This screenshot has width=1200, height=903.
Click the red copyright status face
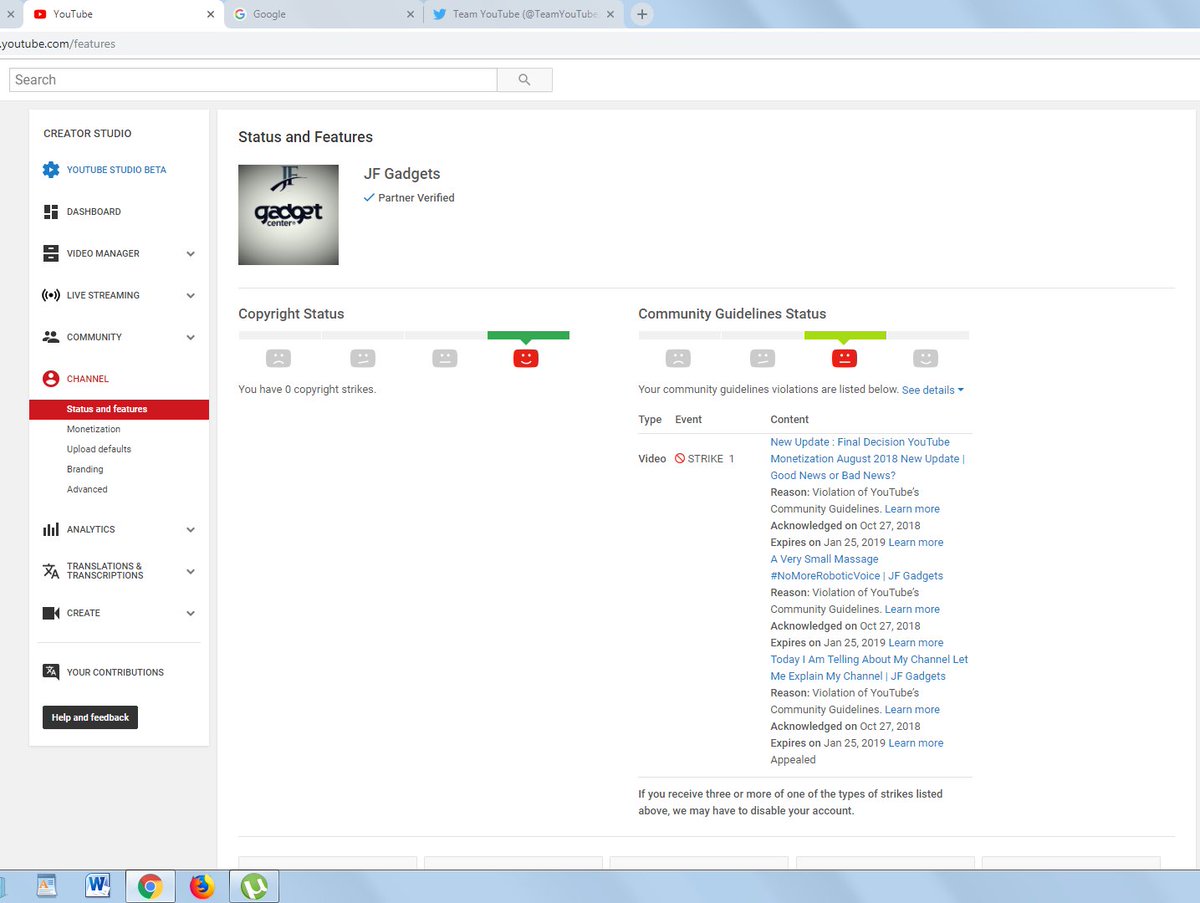pyautogui.click(x=526, y=358)
